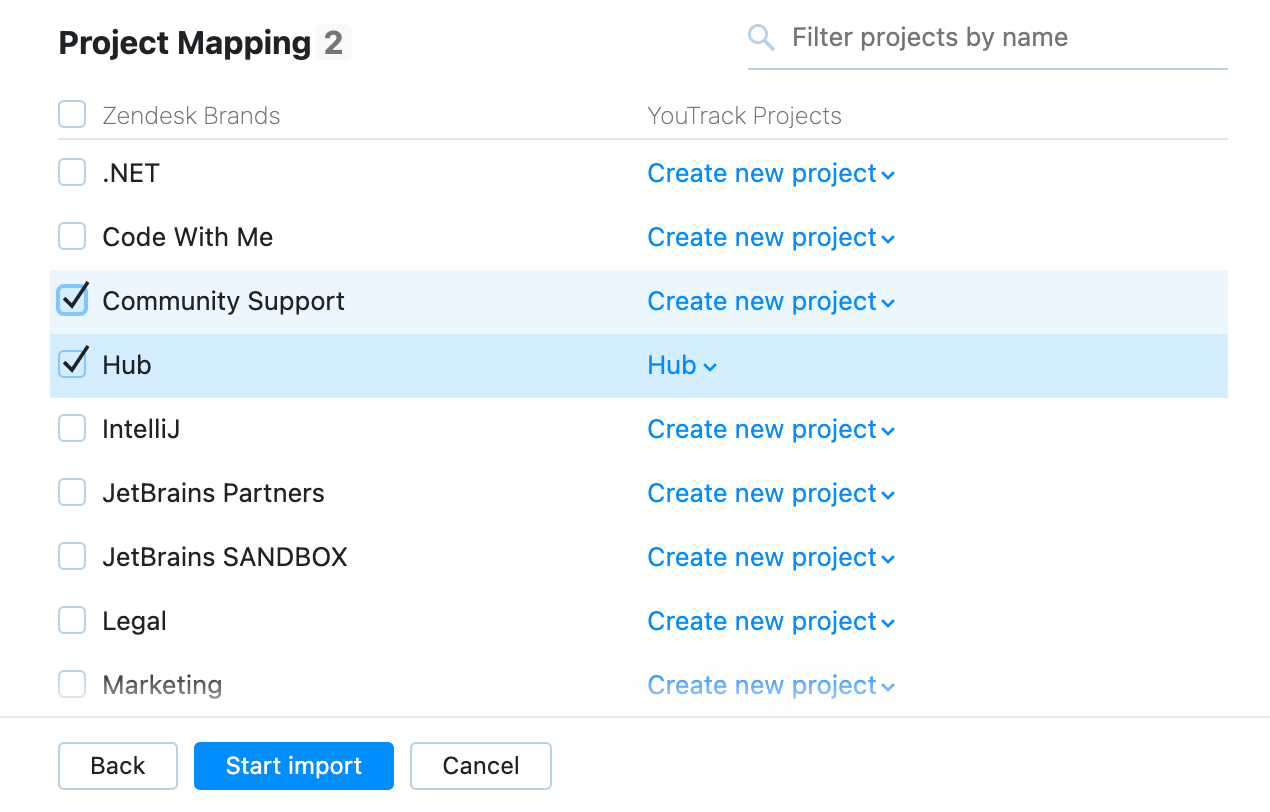Screen dimensions: 1270x812
Task: Open the project dropdown for .NET
Action: pos(770,174)
